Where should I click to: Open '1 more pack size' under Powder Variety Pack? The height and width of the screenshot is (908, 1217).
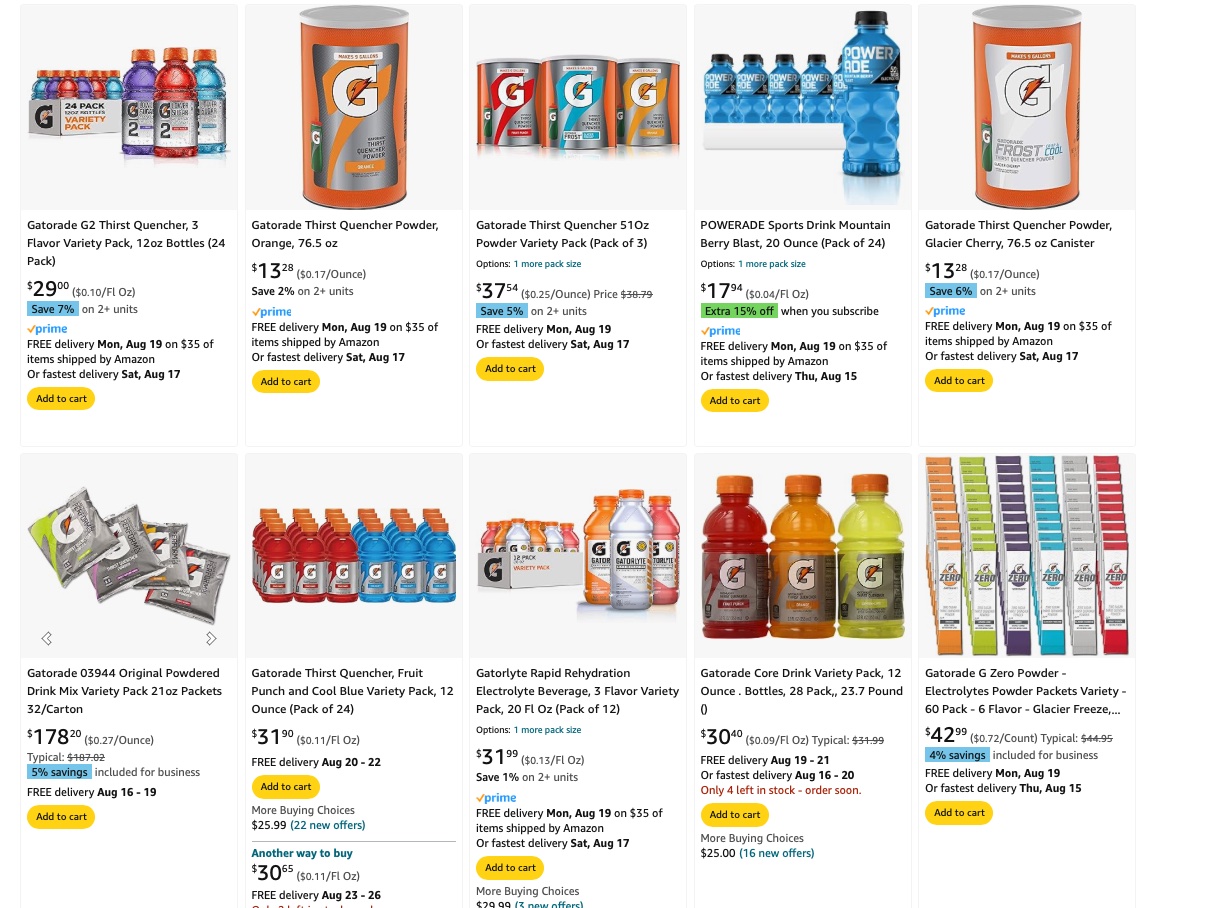547,264
